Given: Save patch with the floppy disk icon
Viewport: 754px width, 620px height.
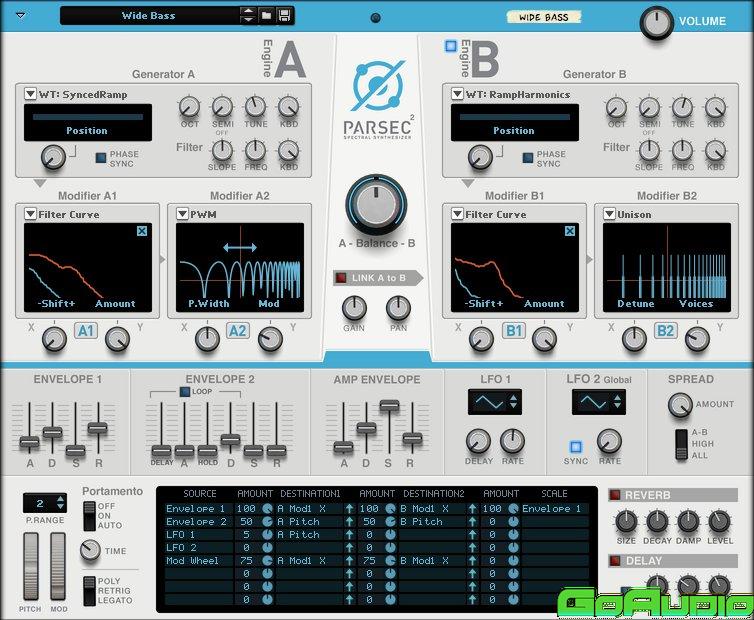Looking at the screenshot, I should (284, 15).
